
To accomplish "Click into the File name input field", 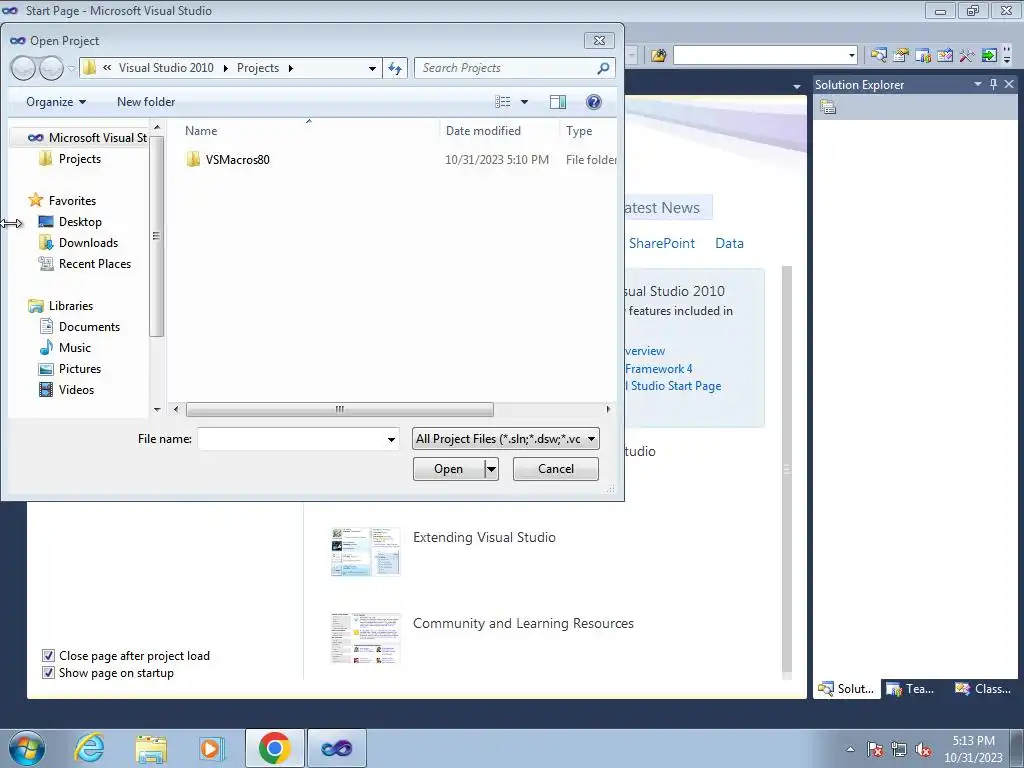I will click(x=292, y=439).
